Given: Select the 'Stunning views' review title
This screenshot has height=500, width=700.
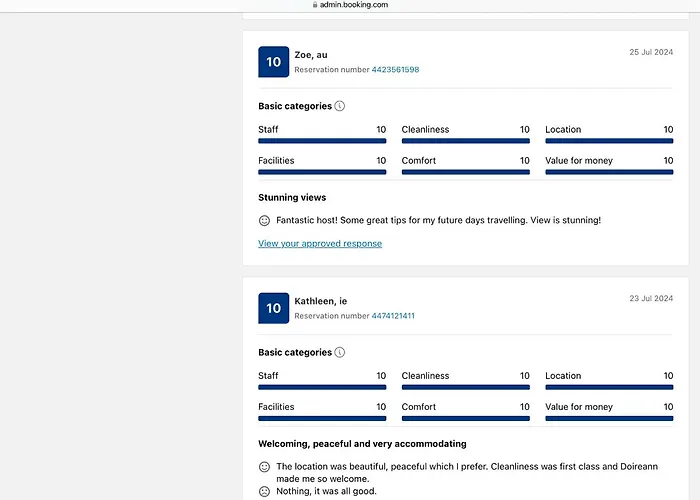Looking at the screenshot, I should (x=292, y=198).
